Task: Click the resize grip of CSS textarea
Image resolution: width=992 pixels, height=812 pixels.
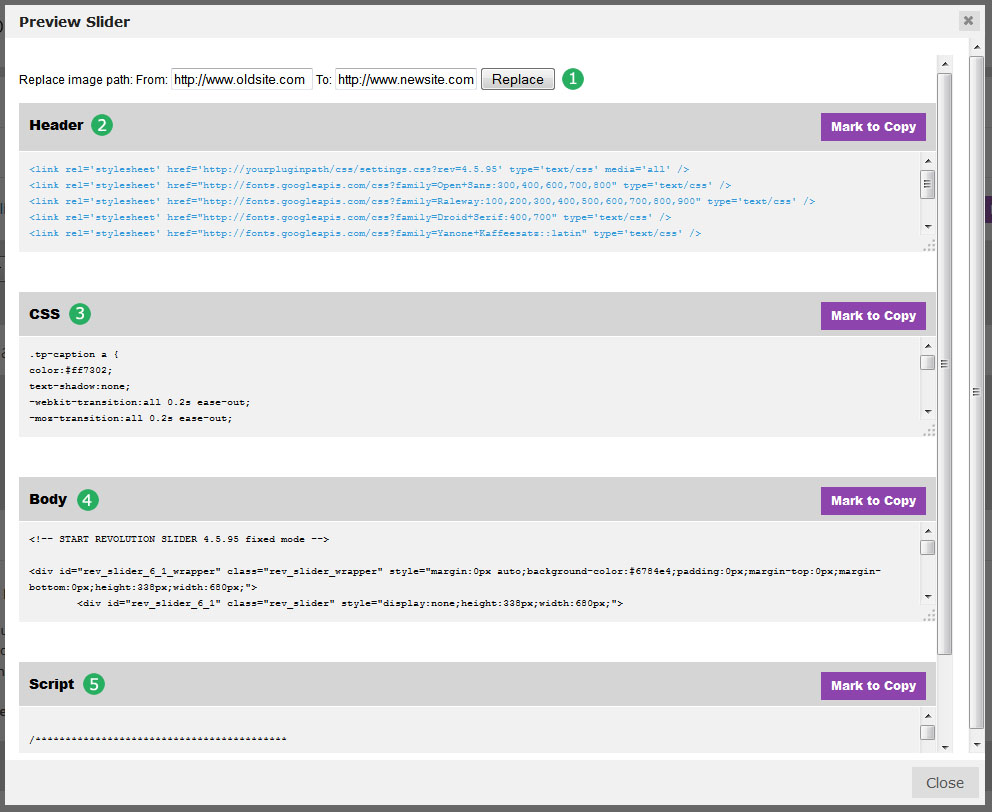Action: pos(929,430)
